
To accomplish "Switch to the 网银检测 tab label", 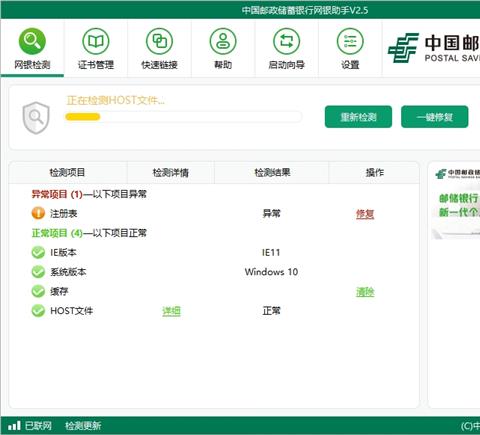I will click(x=32, y=65).
